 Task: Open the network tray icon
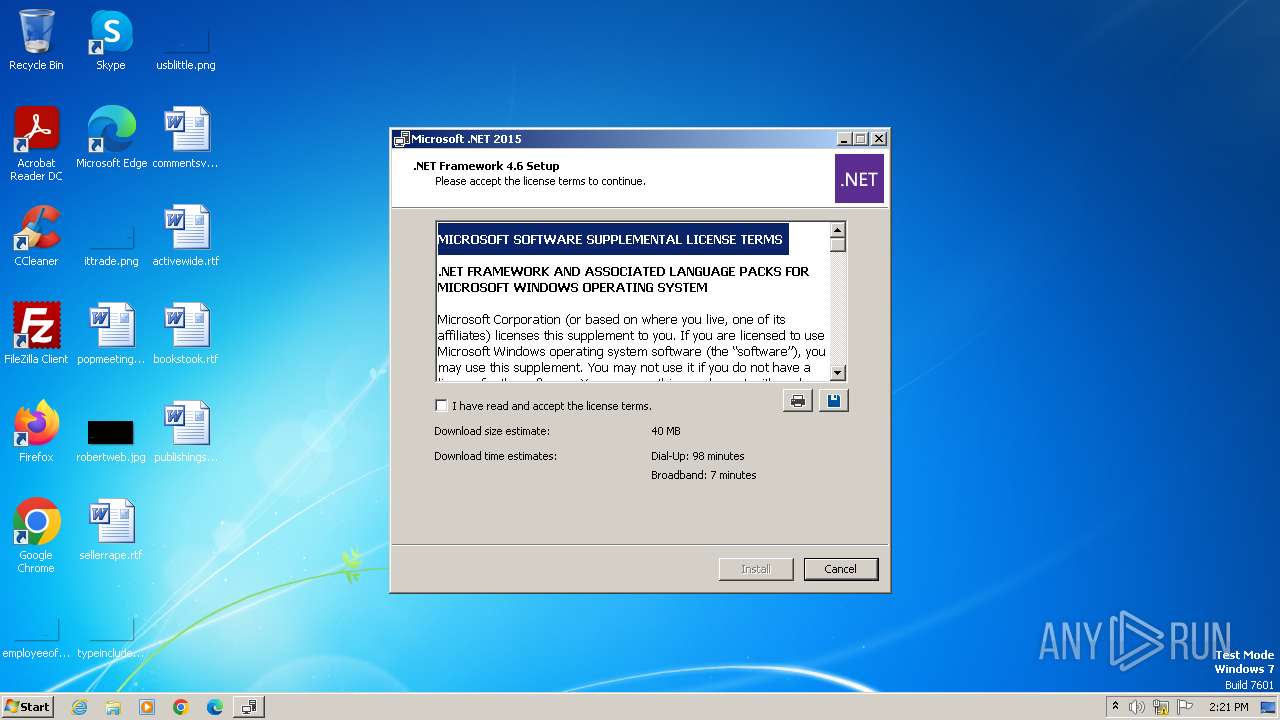[1161, 707]
